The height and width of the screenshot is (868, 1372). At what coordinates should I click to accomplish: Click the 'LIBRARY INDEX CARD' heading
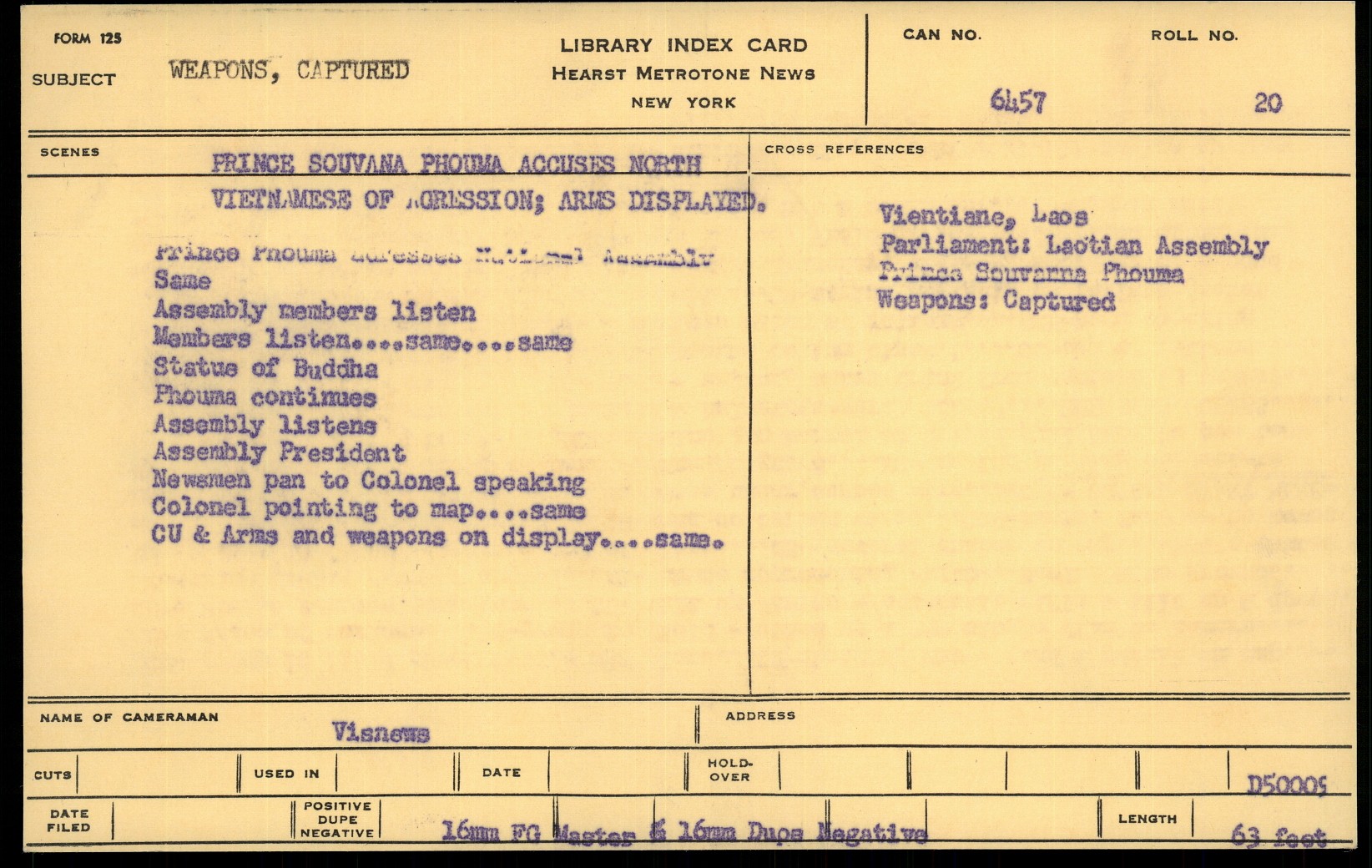click(683, 46)
